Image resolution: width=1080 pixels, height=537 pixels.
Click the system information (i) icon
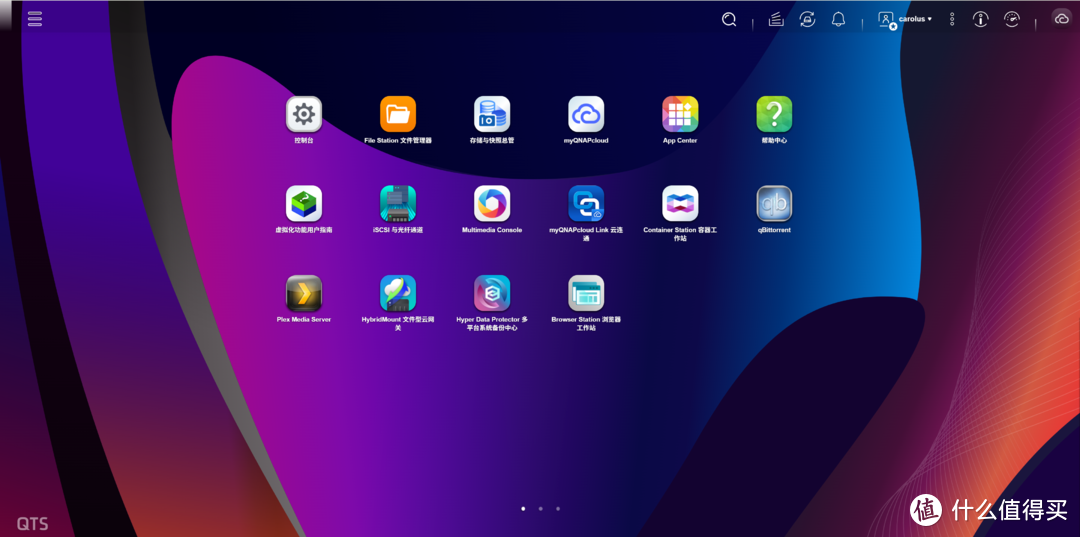pyautogui.click(x=981, y=19)
